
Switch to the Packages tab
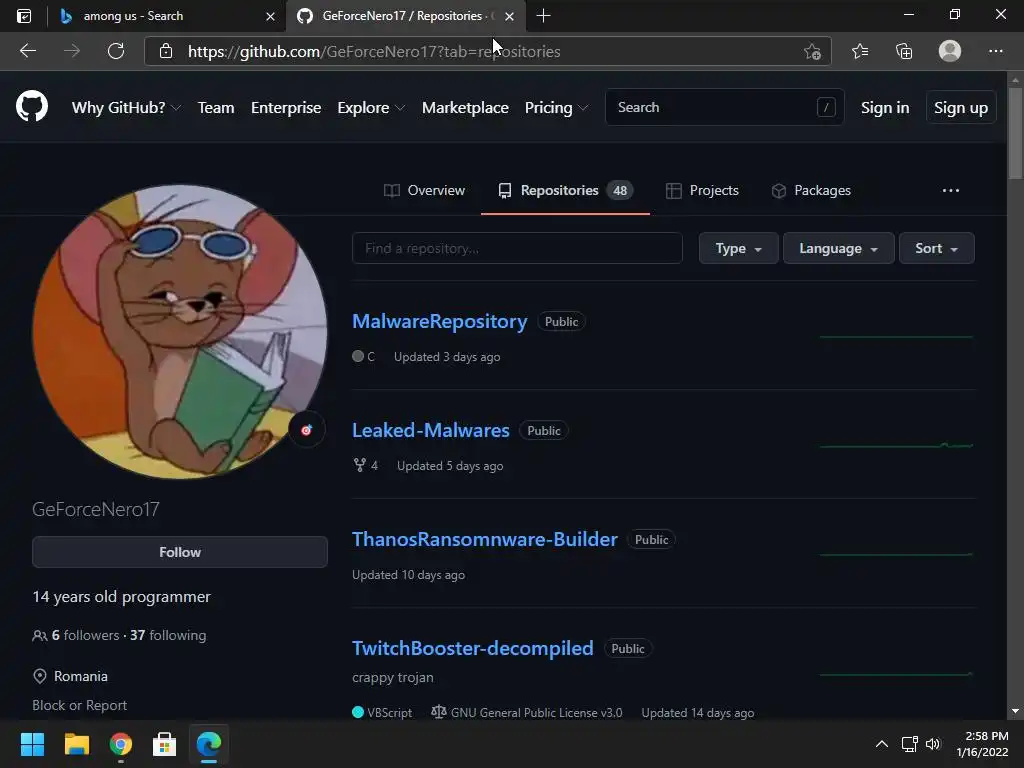coord(811,191)
